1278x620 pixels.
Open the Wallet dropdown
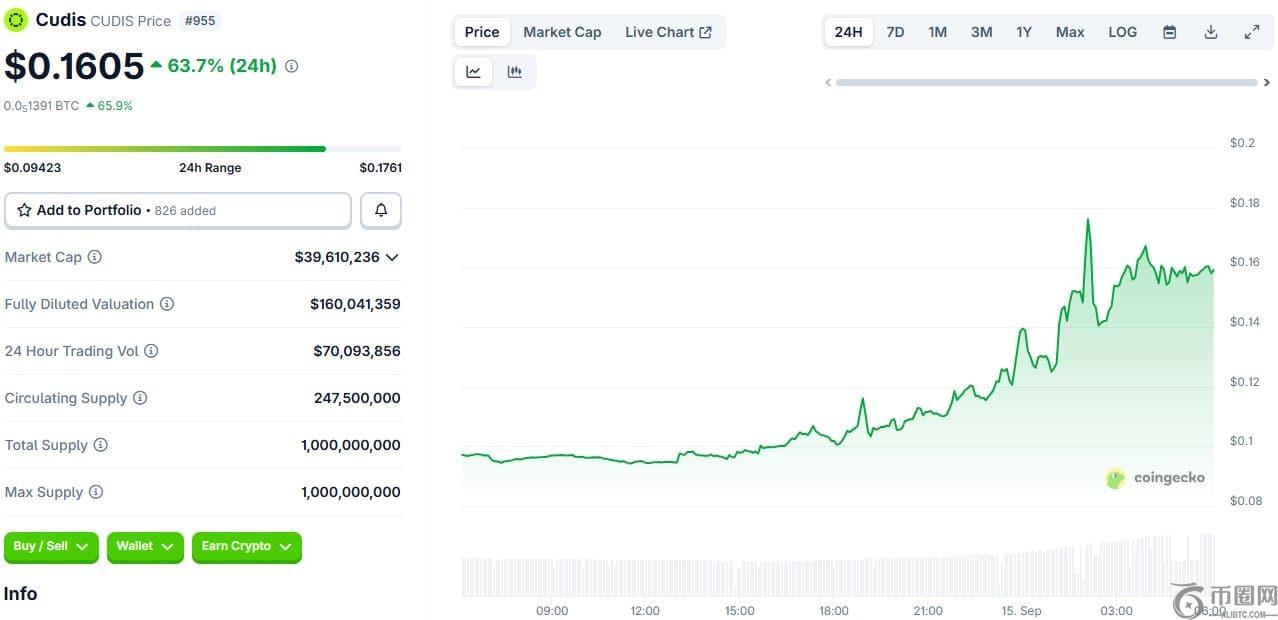click(x=145, y=547)
